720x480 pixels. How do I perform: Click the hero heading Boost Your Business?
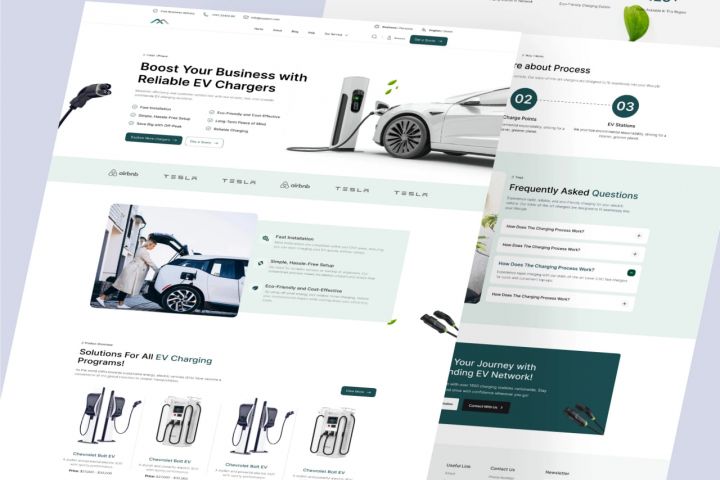223,77
